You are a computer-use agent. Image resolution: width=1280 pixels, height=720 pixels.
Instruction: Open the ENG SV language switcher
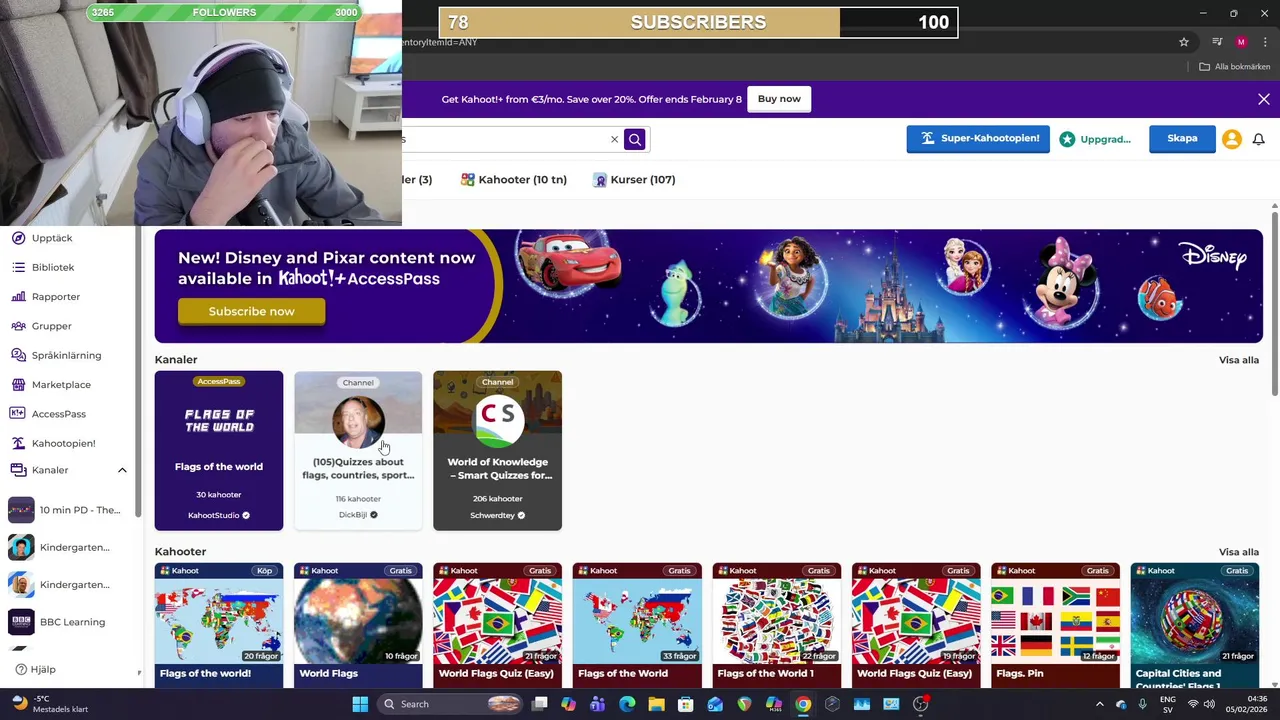(1167, 704)
